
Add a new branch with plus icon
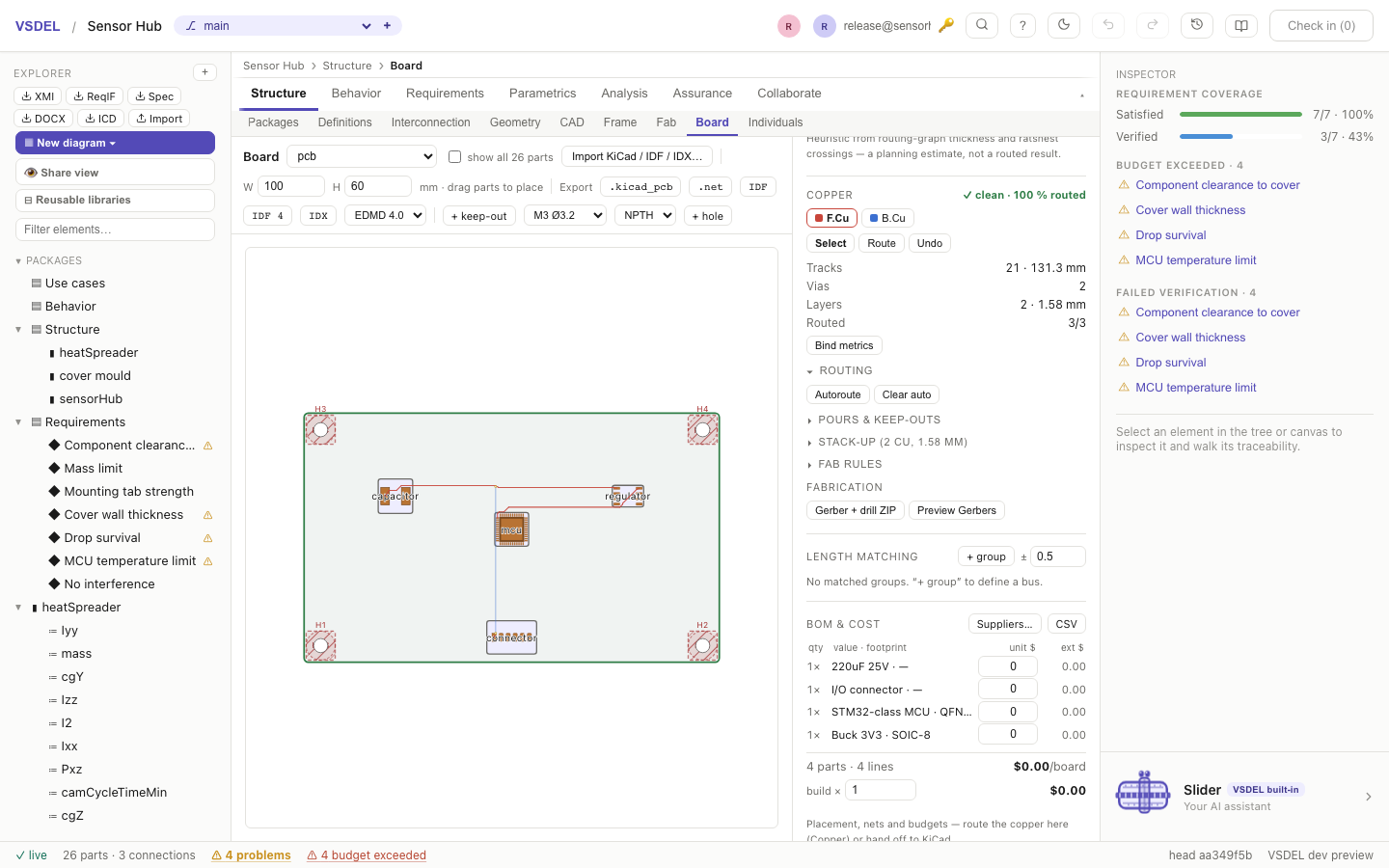(x=387, y=26)
